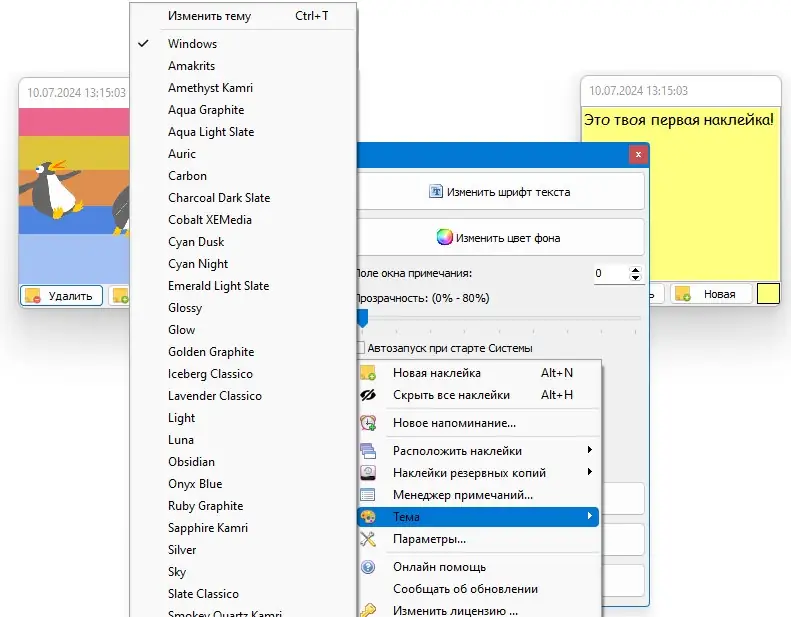Apply the Amakrits theme
This screenshot has height=617, width=791.
(x=243, y=66)
